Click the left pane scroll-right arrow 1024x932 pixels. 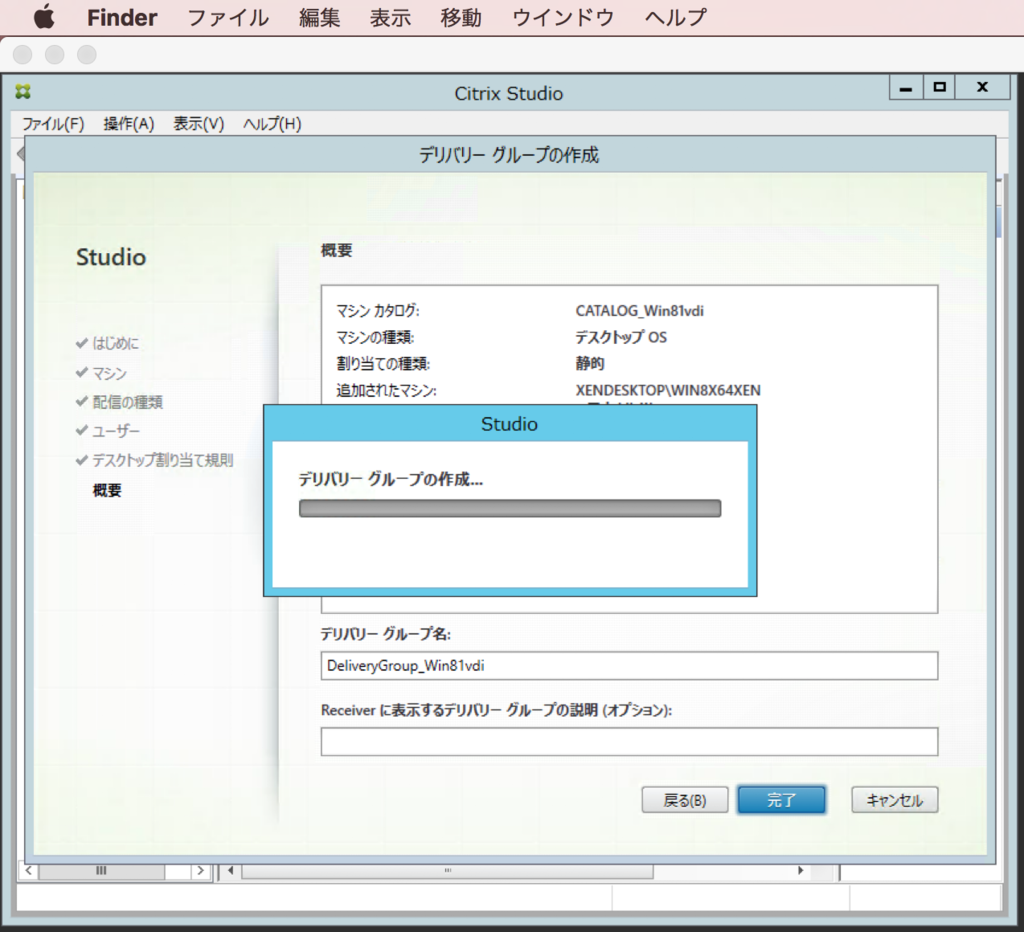(200, 871)
